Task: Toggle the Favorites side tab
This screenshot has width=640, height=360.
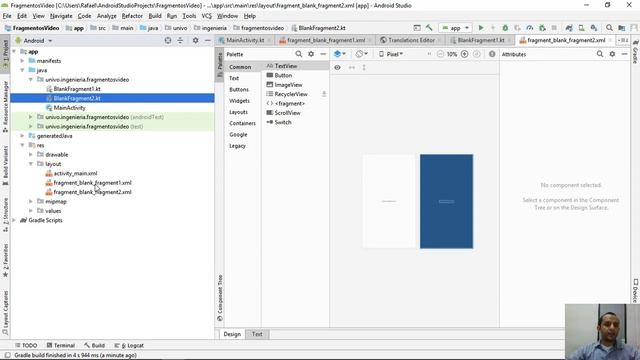Action: coord(5,260)
